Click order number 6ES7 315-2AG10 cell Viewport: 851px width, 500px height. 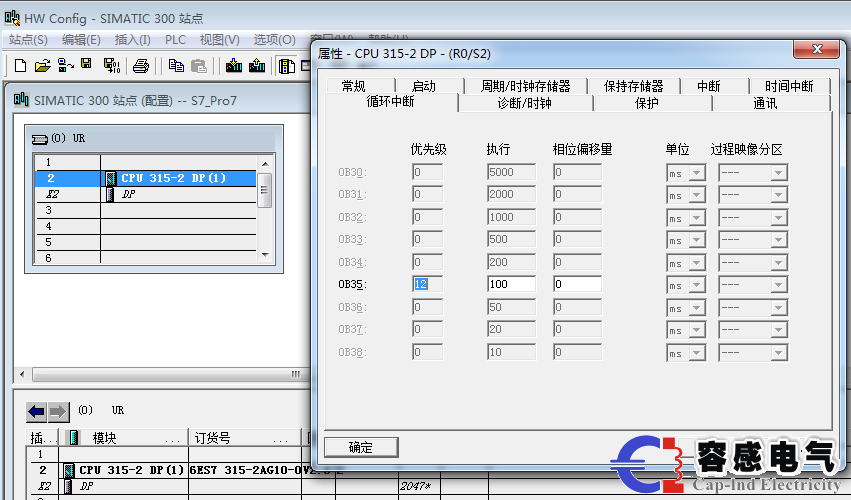pos(245,470)
